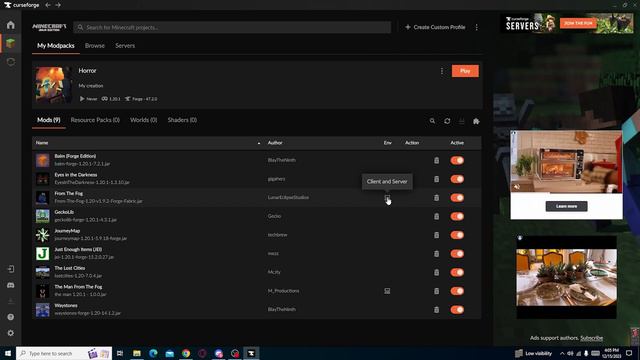This screenshot has width=640, height=360.
Task: Click the From The Fog environment icon
Action: [387, 198]
